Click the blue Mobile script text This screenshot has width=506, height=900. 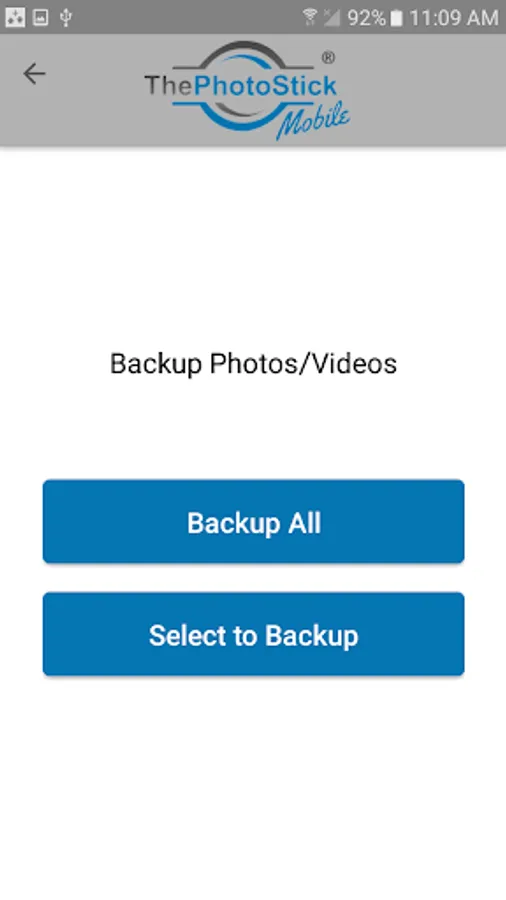pyautogui.click(x=313, y=120)
